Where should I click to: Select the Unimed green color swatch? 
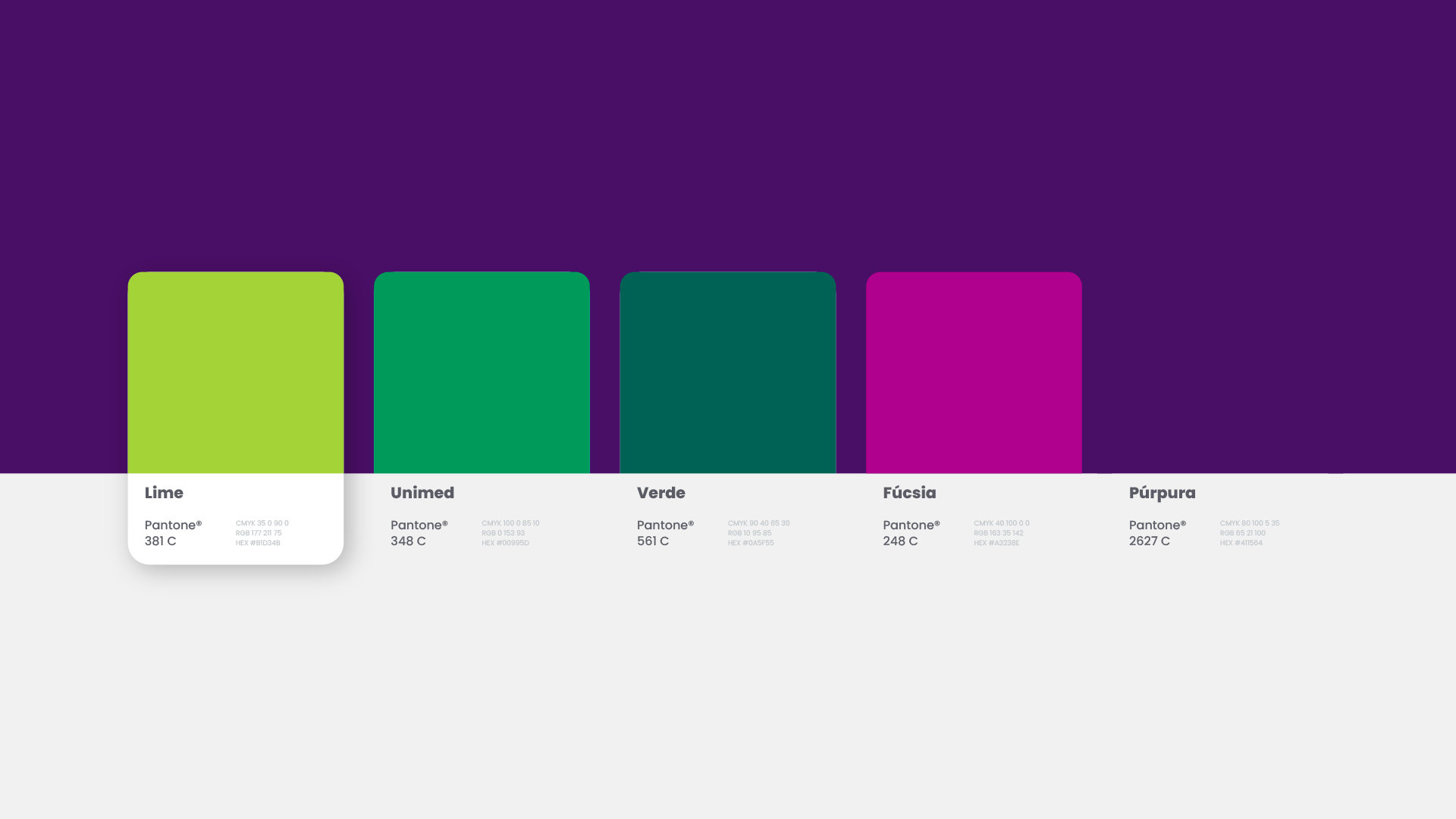pos(482,372)
